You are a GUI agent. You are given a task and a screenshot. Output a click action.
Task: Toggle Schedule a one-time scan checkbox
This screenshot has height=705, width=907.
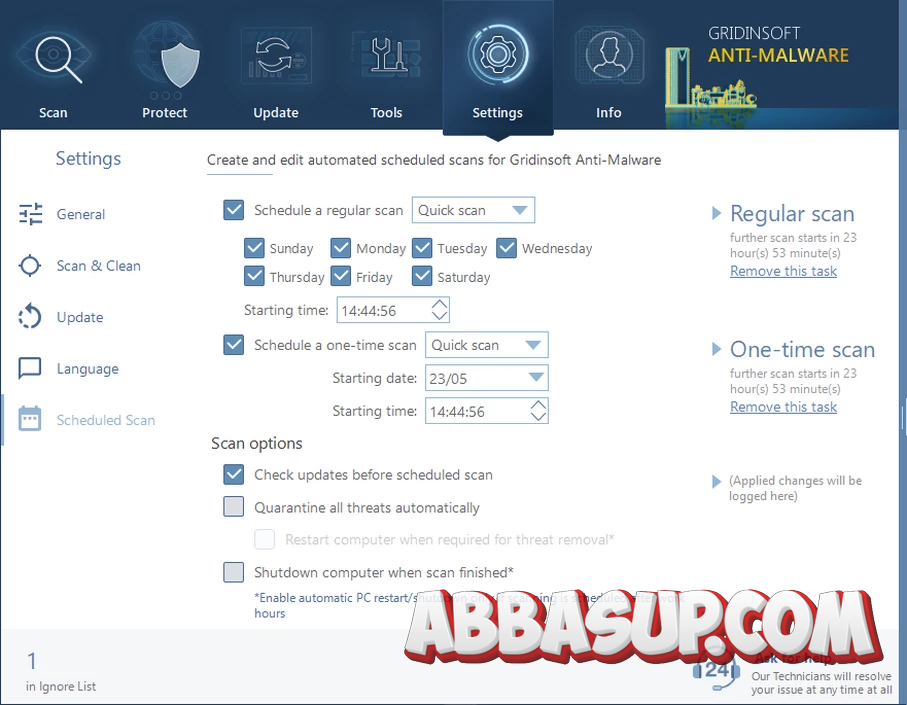pos(234,345)
